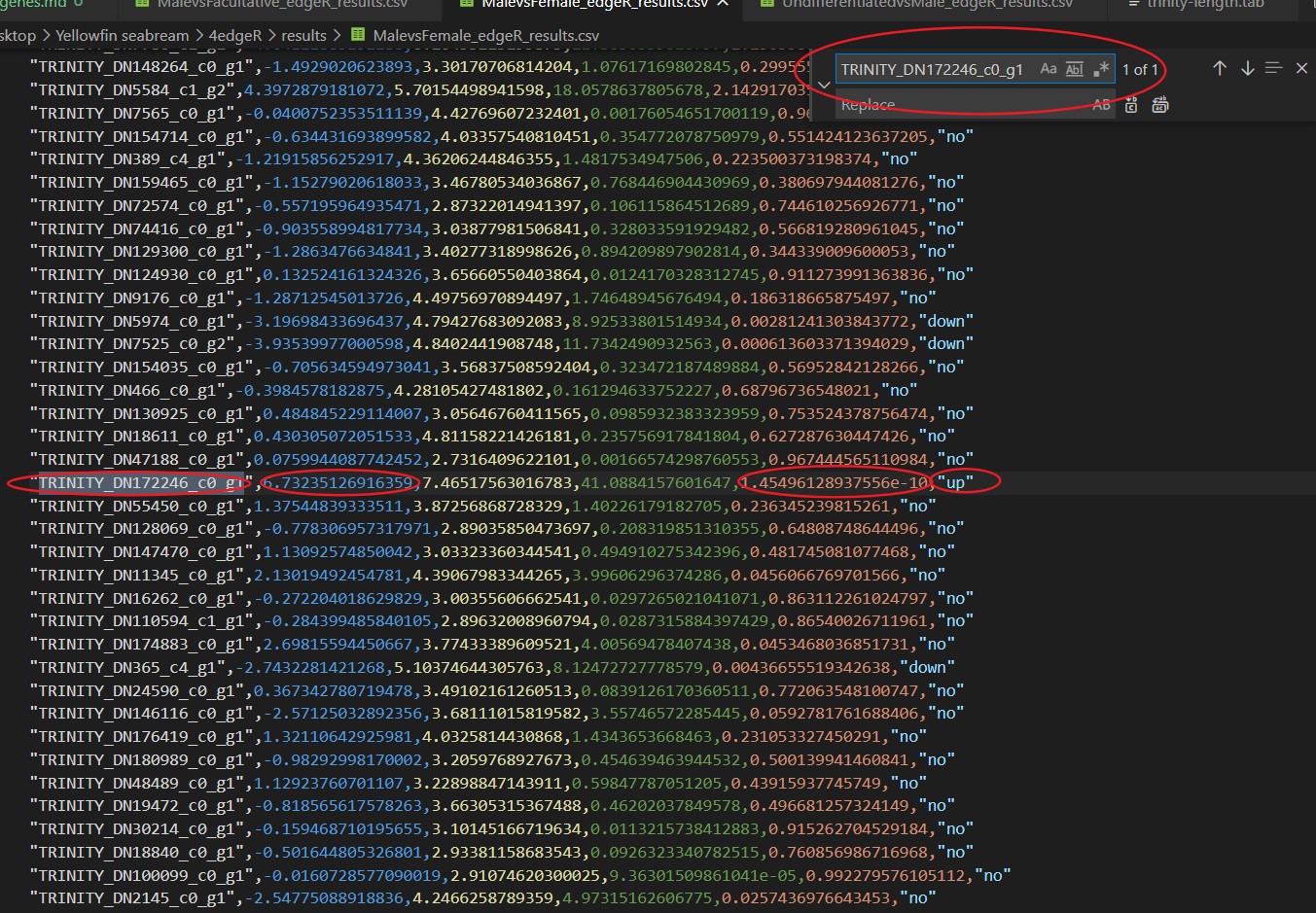This screenshot has height=913, width=1316.
Task: Click gene ID TRINITY_DN389_c4_g1
Action: 127,159
